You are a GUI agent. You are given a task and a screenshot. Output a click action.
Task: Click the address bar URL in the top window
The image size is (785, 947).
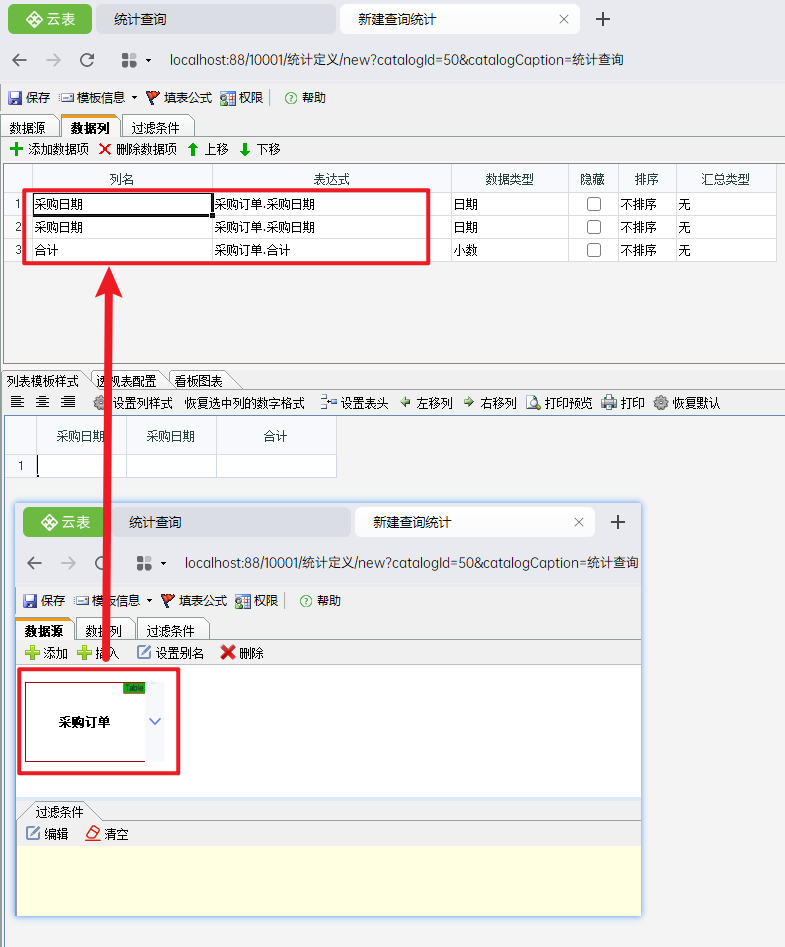[x=396, y=60]
